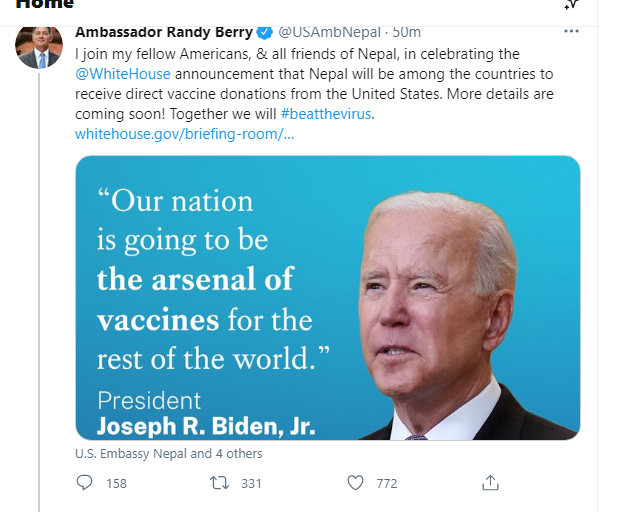The width and height of the screenshot is (617, 512).
Task: Follow the whitehouse.gov briefing-room link
Action: pos(185,134)
